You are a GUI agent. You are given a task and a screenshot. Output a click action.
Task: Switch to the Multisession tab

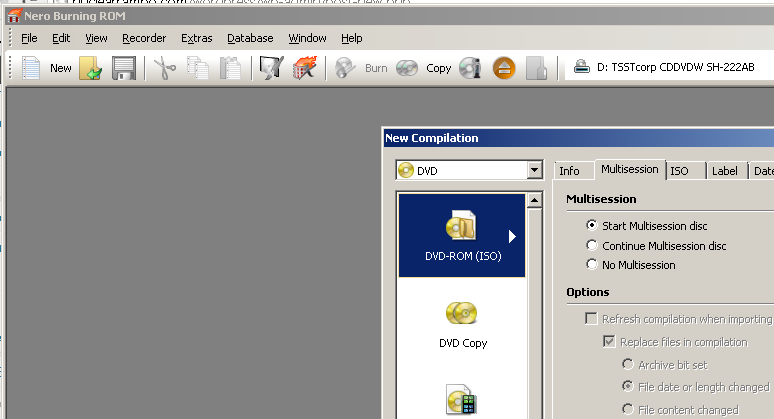click(x=630, y=169)
